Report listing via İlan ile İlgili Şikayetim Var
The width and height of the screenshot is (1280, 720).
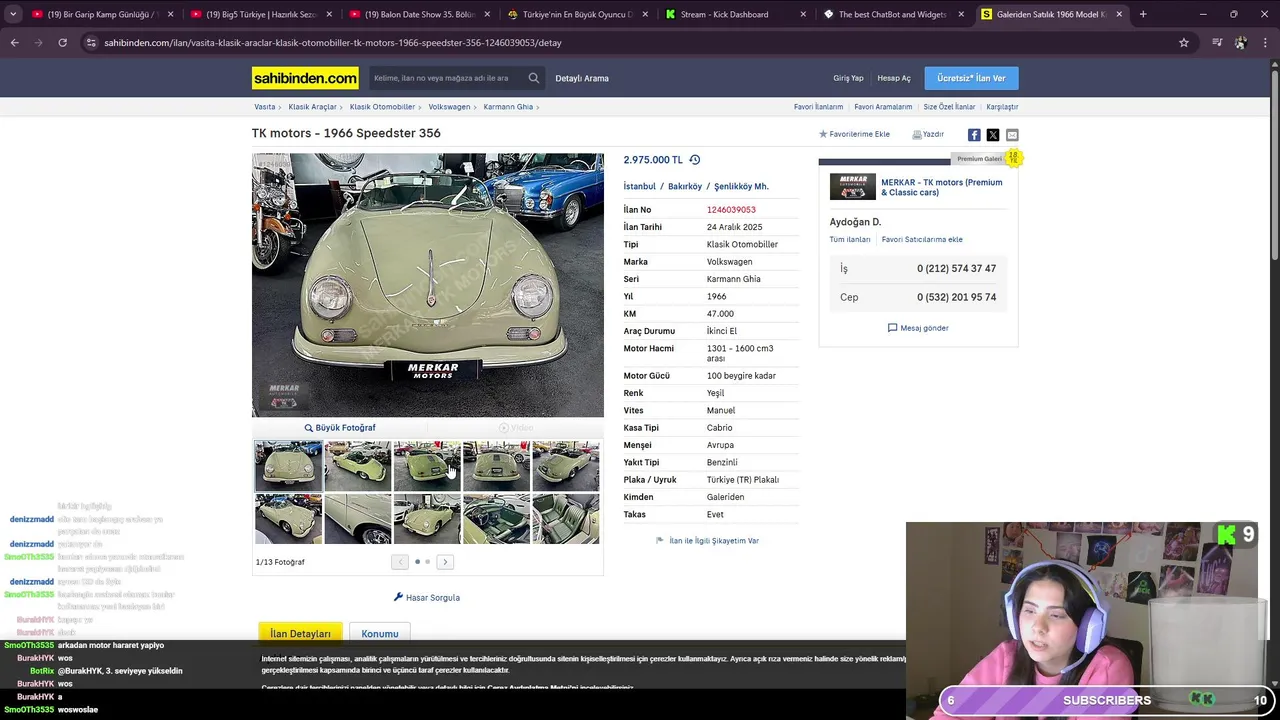pyautogui.click(x=707, y=541)
